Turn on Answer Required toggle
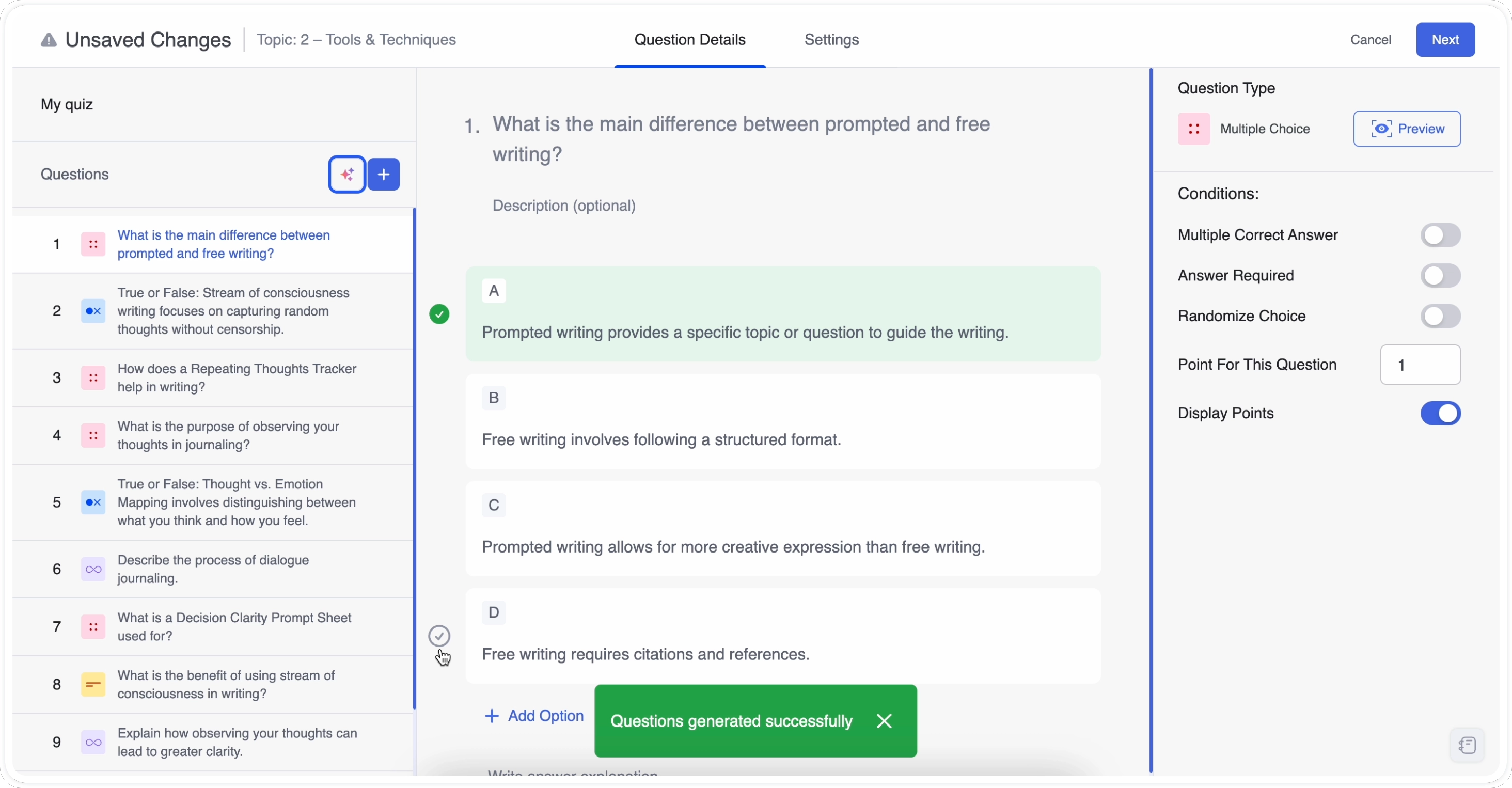 click(1440, 276)
